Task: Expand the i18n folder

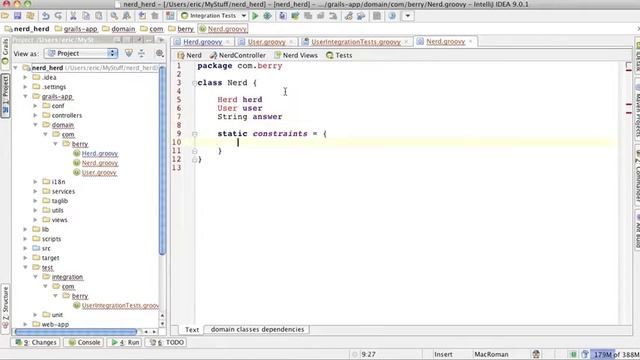Action: [36, 182]
